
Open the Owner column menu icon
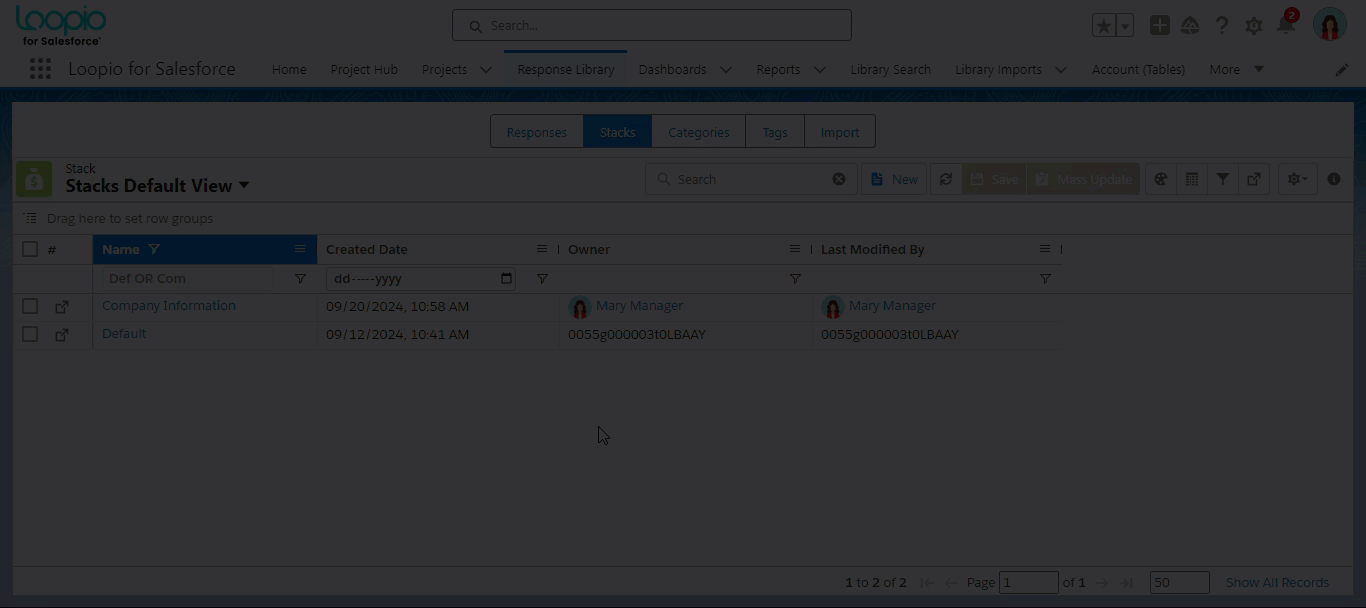point(795,249)
